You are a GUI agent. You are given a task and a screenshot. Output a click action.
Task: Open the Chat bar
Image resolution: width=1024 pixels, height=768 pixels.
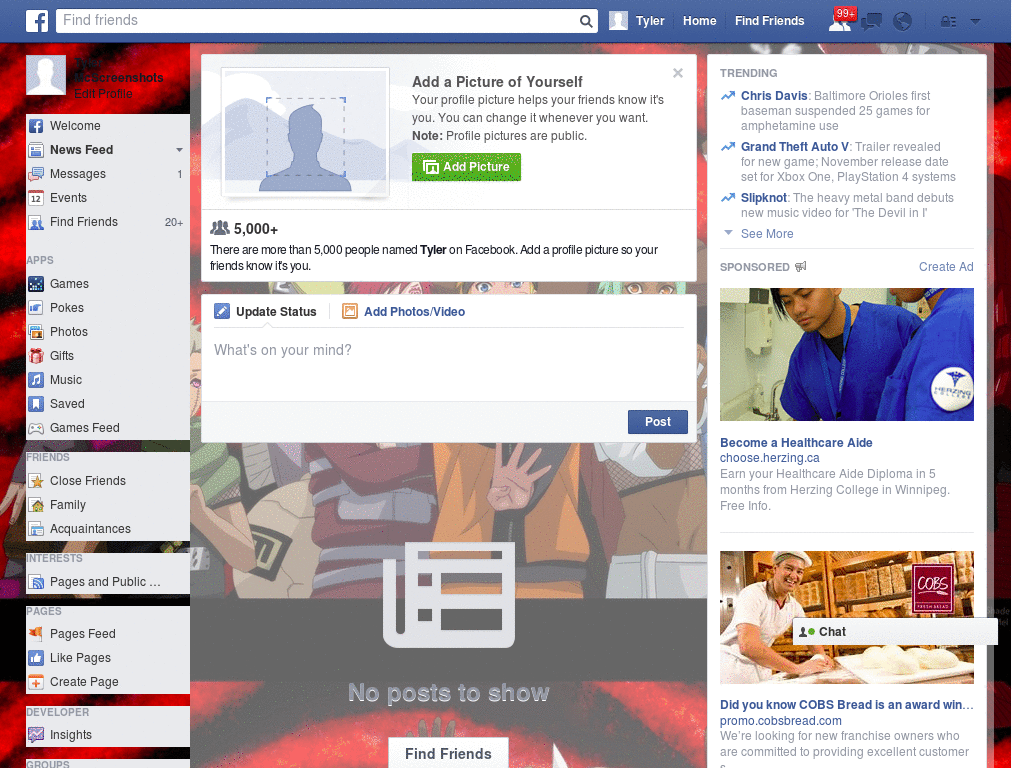click(895, 632)
